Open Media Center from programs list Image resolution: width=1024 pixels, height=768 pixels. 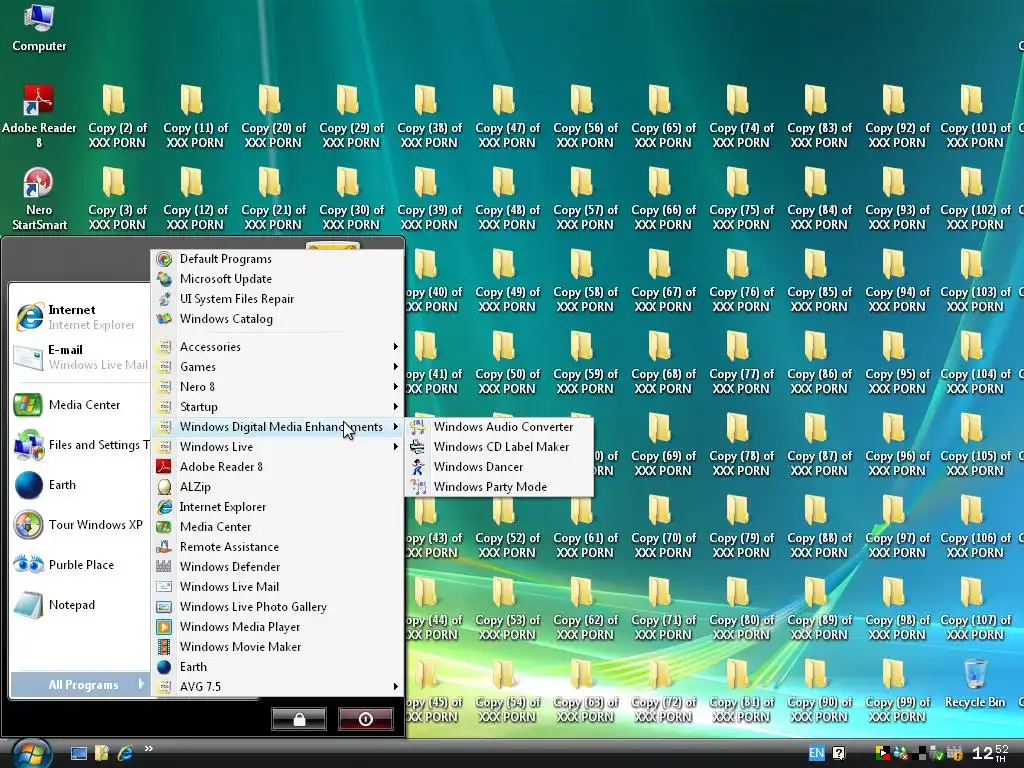coord(278,527)
